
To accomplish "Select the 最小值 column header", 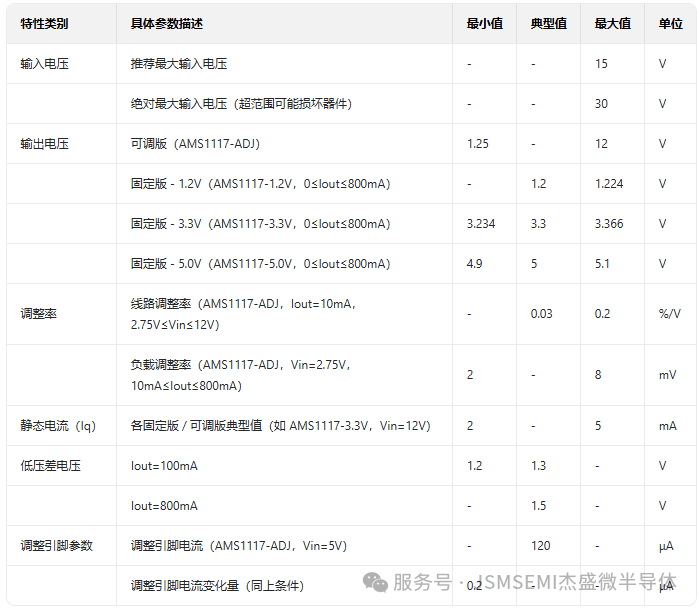I will pos(484,24).
